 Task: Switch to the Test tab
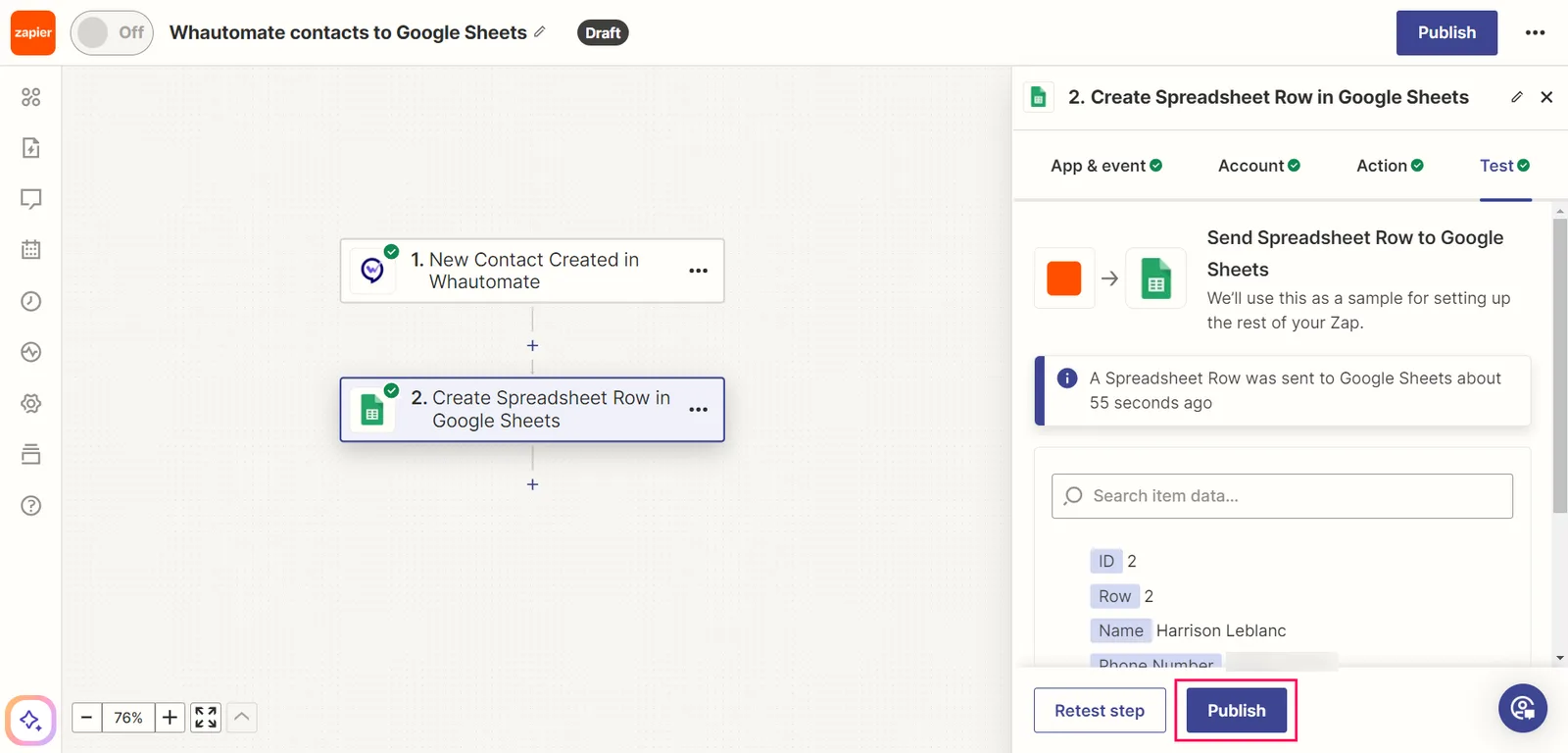click(1504, 166)
